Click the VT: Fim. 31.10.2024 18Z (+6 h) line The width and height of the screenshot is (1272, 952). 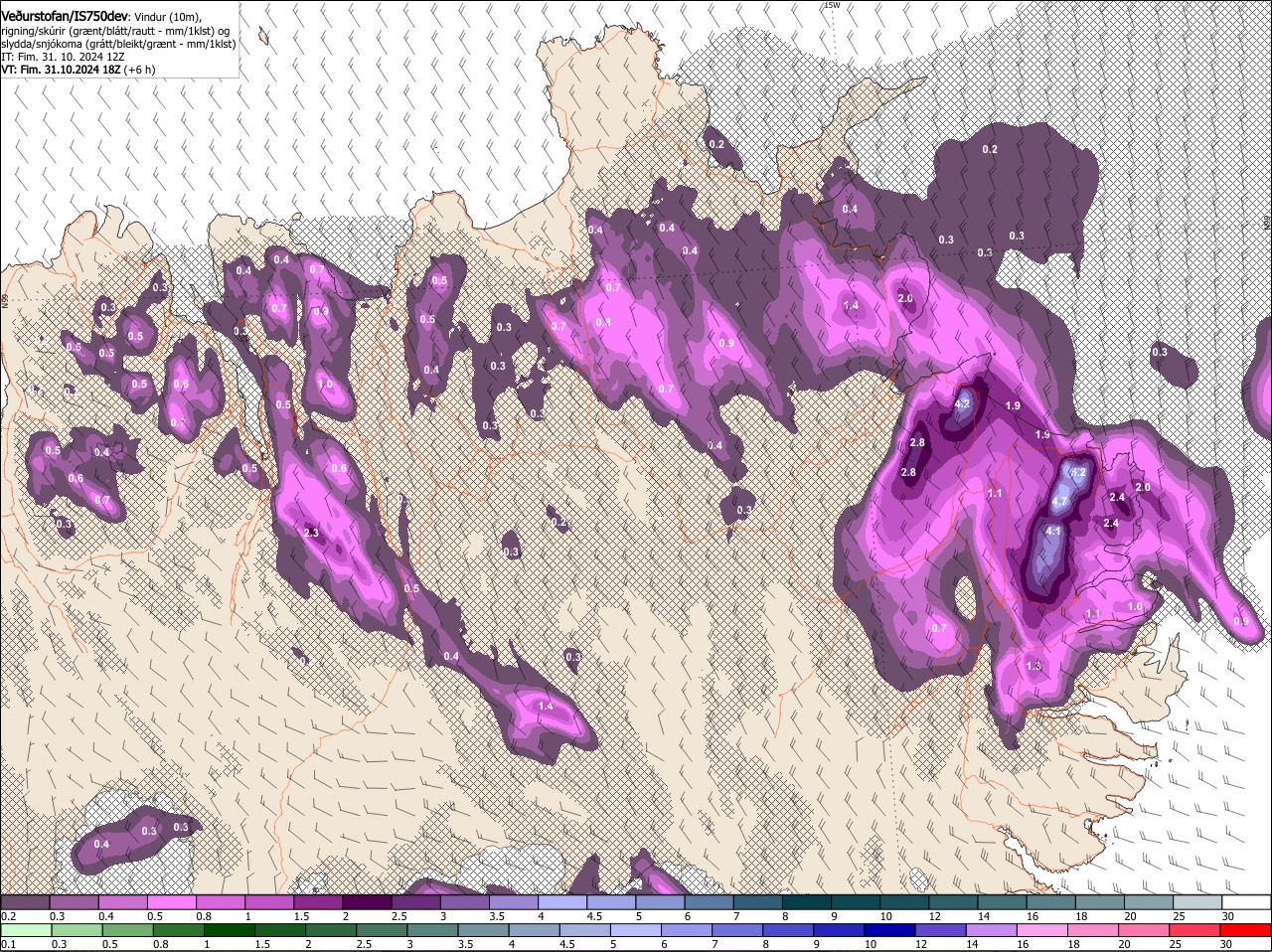79,71
